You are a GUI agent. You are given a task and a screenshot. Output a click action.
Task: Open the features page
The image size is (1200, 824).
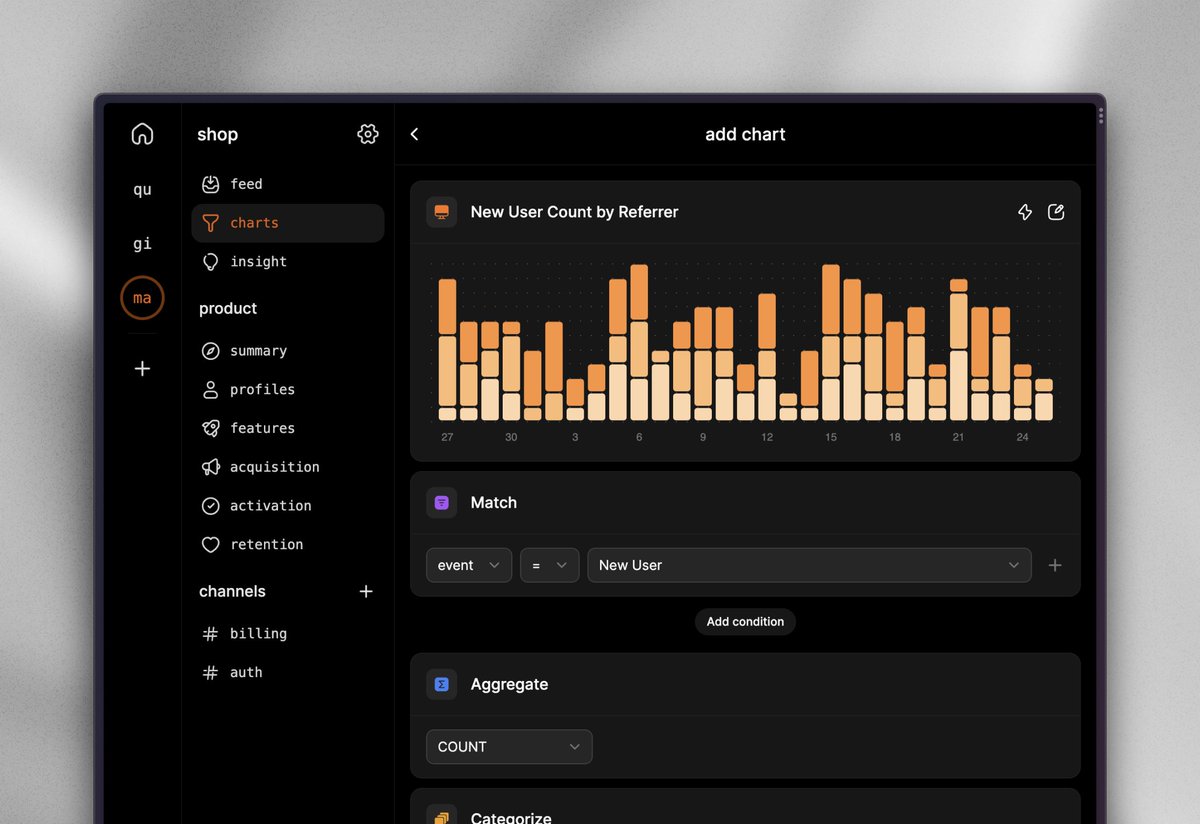[x=288, y=428]
